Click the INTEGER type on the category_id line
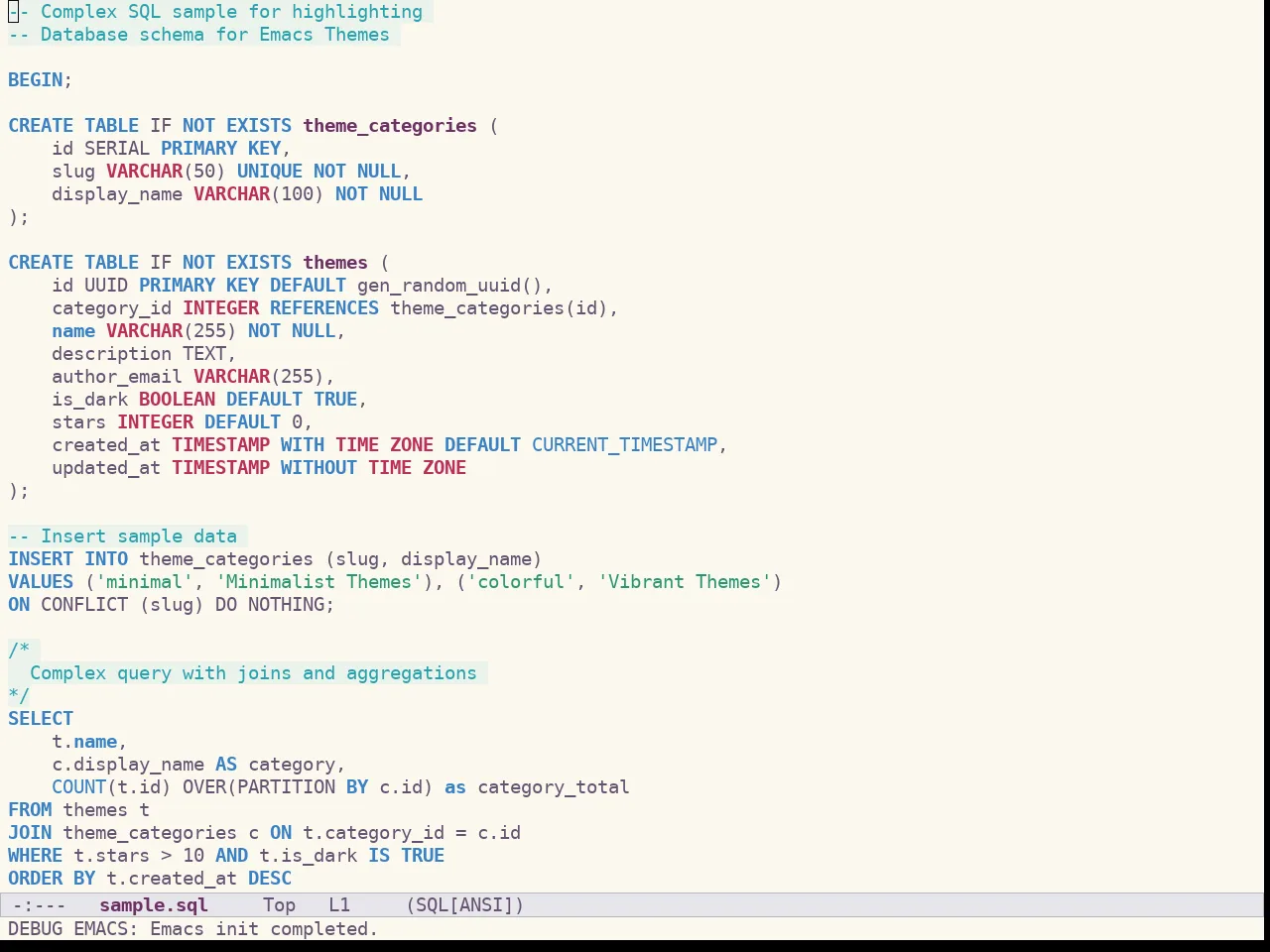The width and height of the screenshot is (1270, 952). (221, 308)
